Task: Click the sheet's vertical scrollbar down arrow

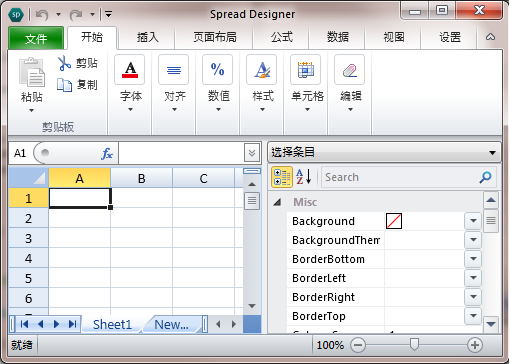Action: [252, 306]
